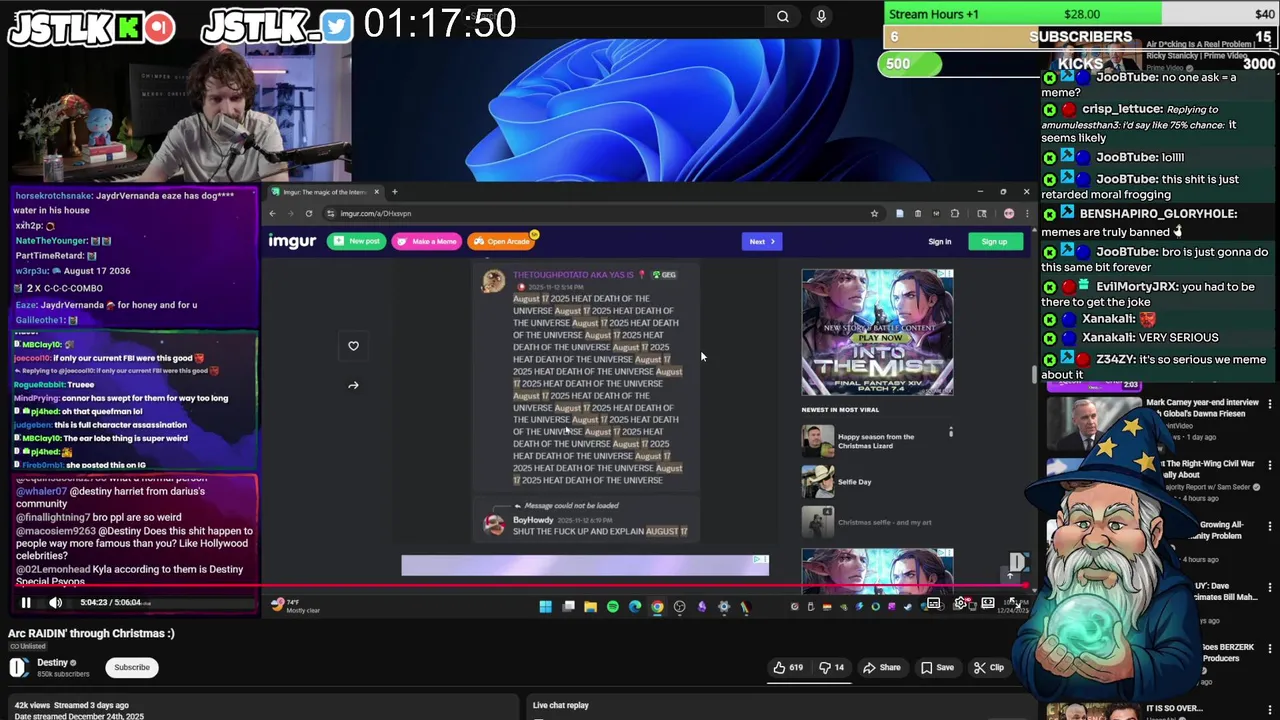Image resolution: width=1280 pixels, height=720 pixels.
Task: Go forward in the streamed Chrome browser
Action: 290,213
